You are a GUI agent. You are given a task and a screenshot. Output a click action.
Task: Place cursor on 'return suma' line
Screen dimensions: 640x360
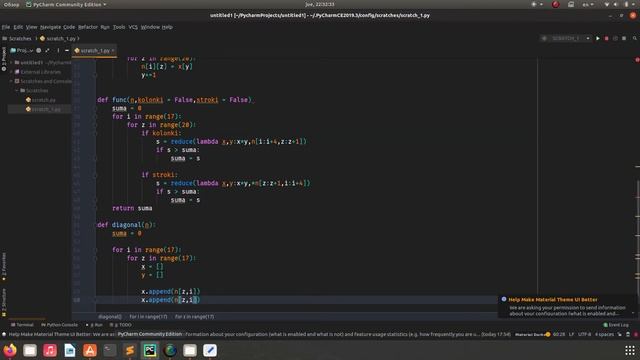coord(132,208)
